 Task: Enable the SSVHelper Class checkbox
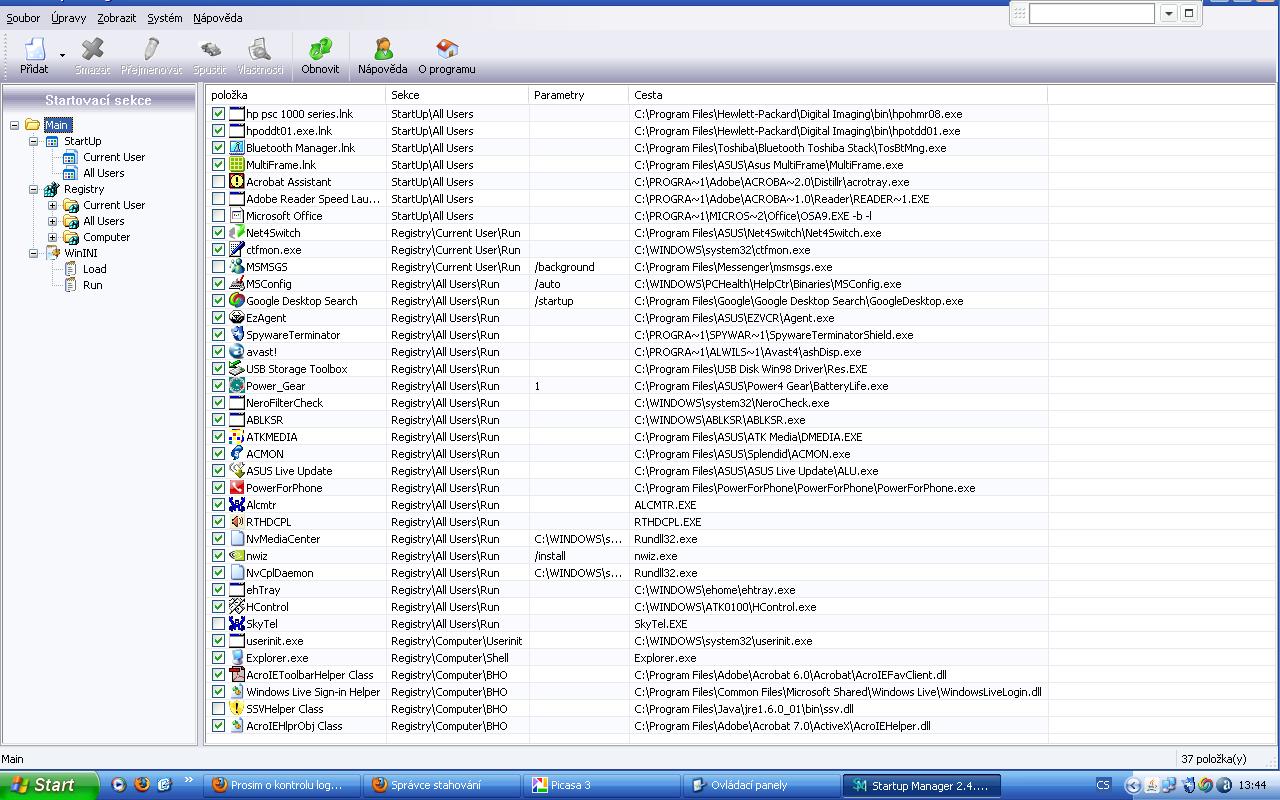(218, 709)
